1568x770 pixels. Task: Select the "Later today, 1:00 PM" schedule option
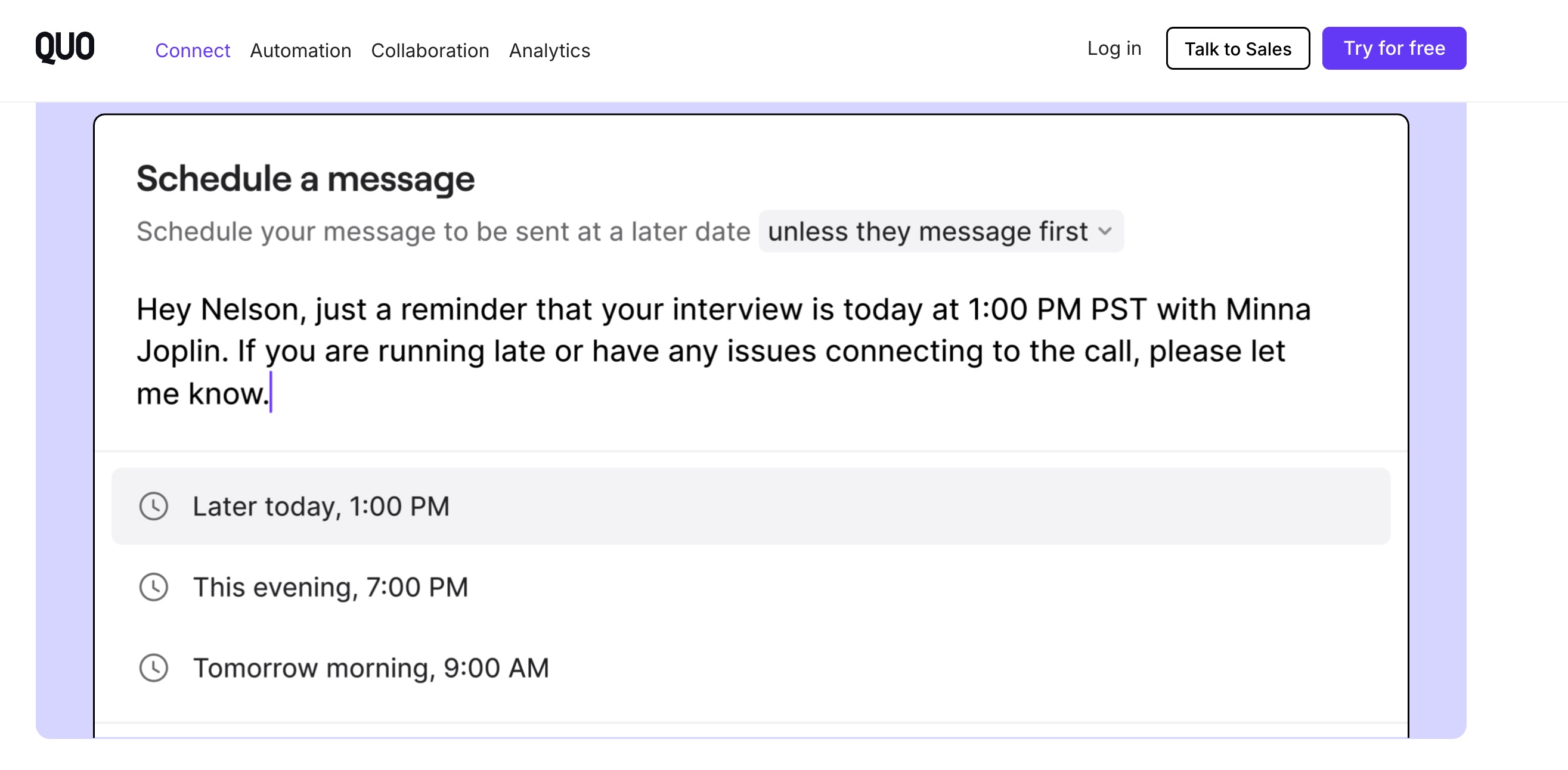(x=321, y=506)
